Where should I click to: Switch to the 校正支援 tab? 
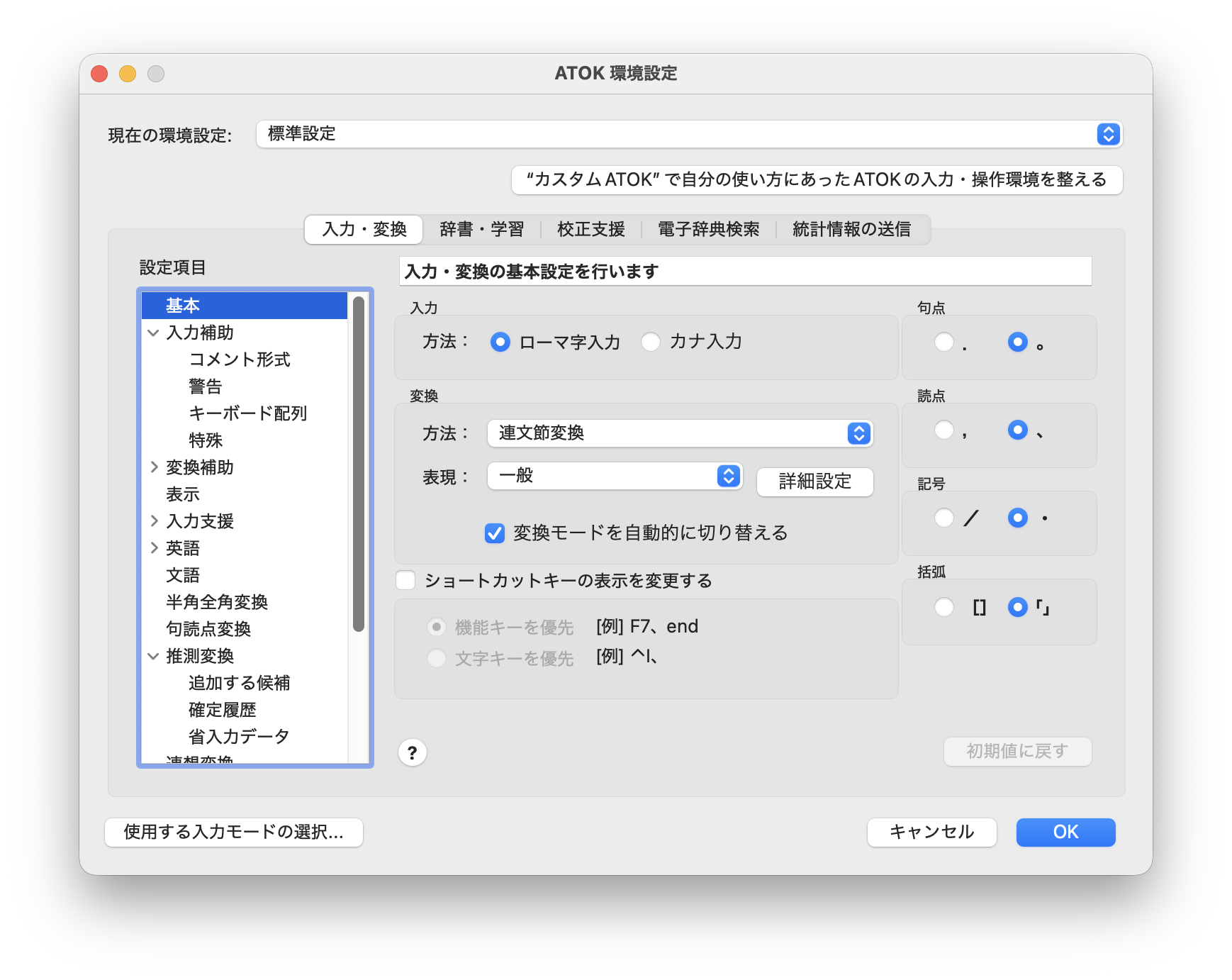[x=590, y=230]
